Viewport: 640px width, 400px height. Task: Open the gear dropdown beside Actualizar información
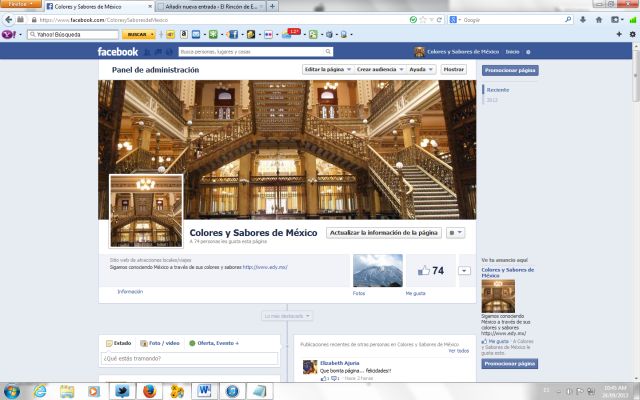[x=456, y=233]
